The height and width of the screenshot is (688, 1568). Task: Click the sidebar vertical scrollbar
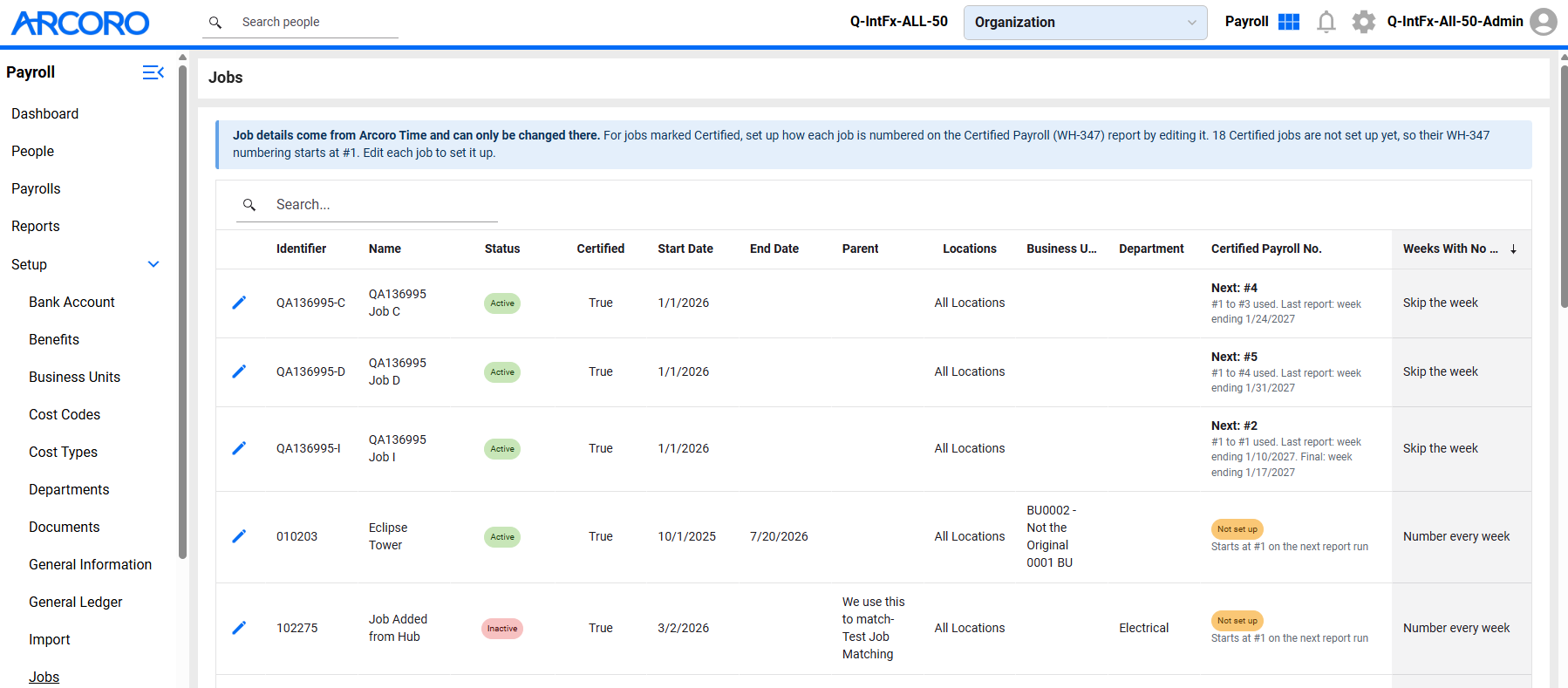[x=182, y=312]
